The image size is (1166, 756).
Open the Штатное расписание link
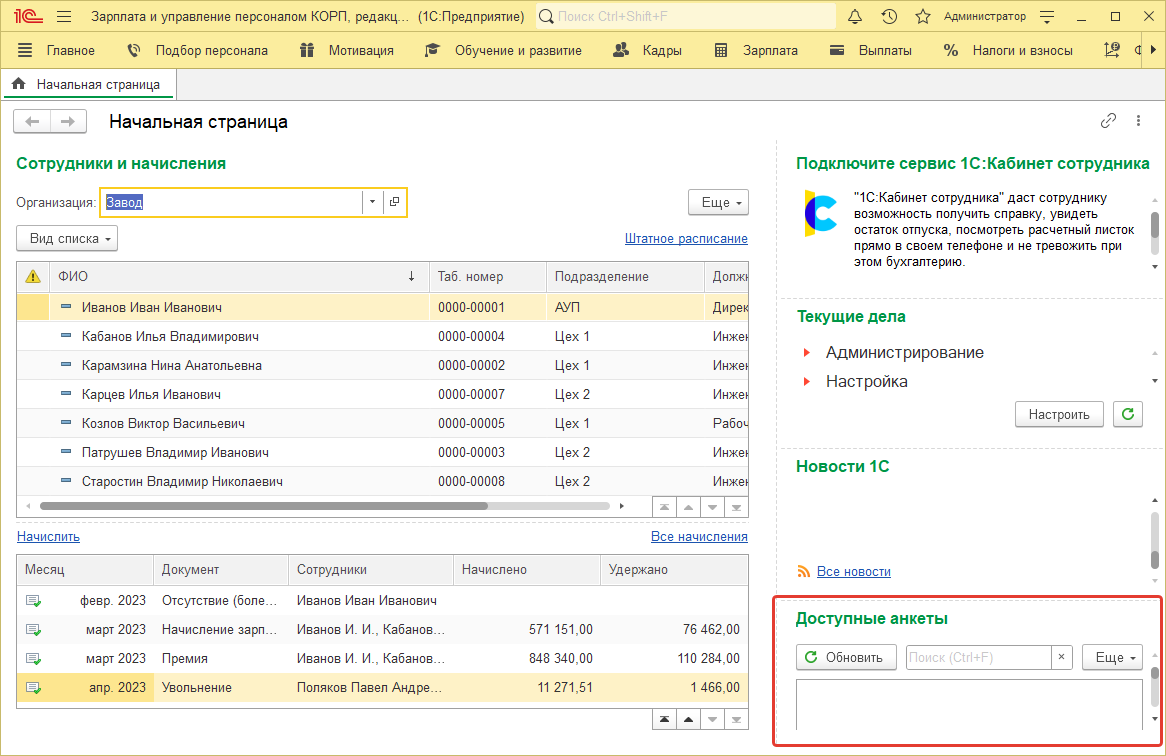click(x=686, y=239)
